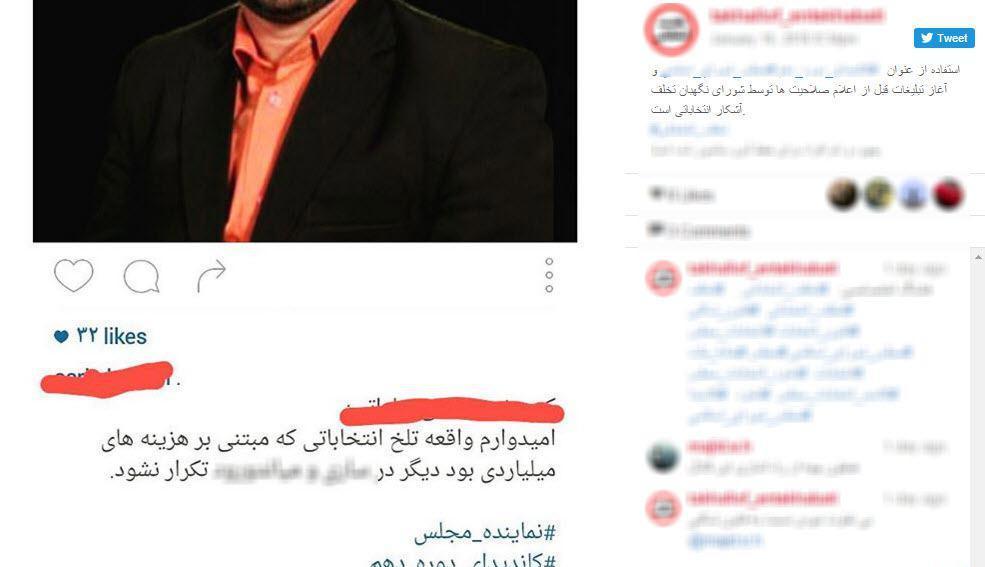Click the small blue heart beside likes
The width and height of the screenshot is (985, 567).
coord(61,337)
